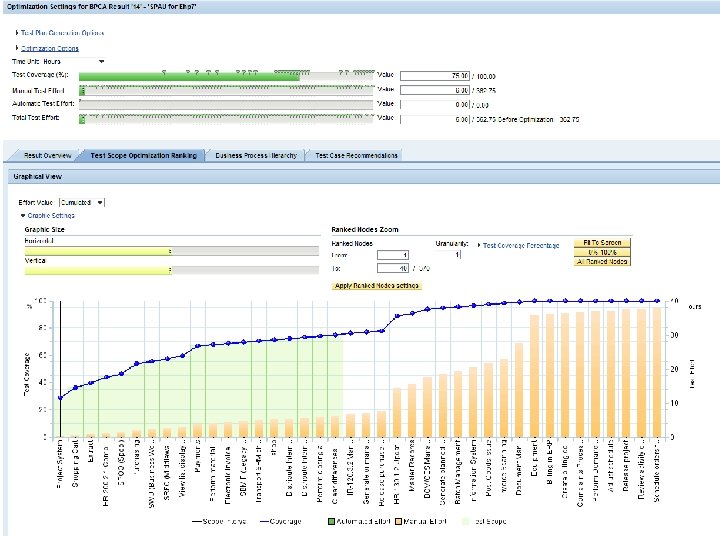Click the All Ranked Nodes button
Viewport: 720px width, 540px height.
(602, 262)
